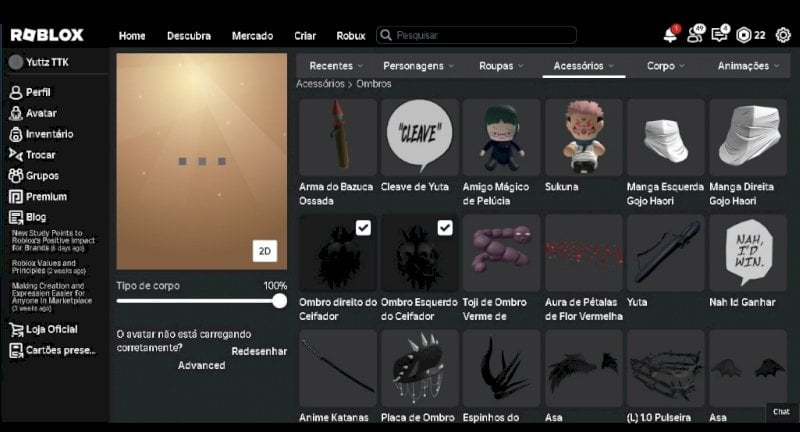Click the Redesenhar link
The height and width of the screenshot is (432, 800).
click(259, 351)
